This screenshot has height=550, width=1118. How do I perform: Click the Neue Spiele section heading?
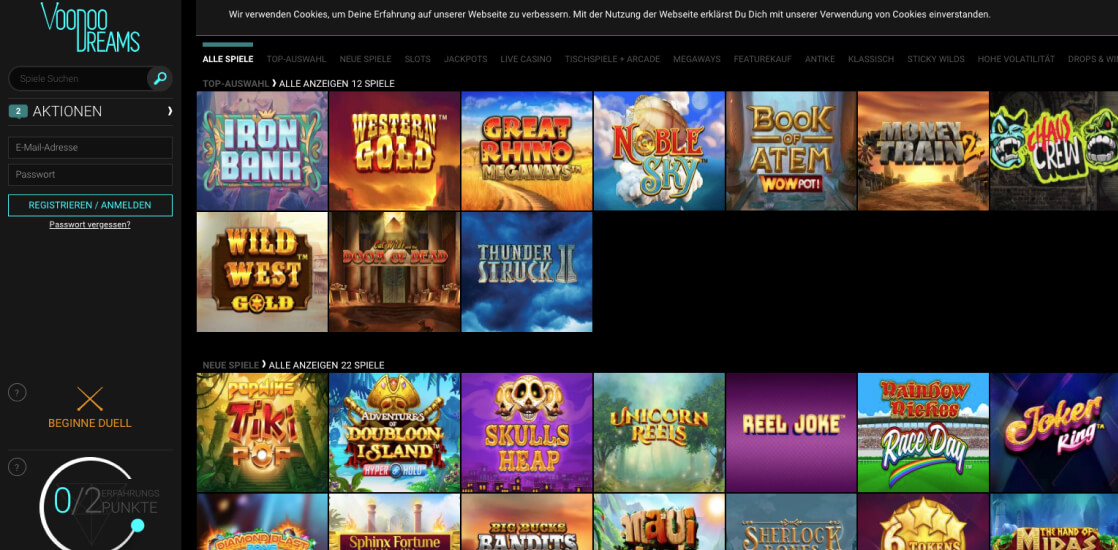[x=230, y=365]
